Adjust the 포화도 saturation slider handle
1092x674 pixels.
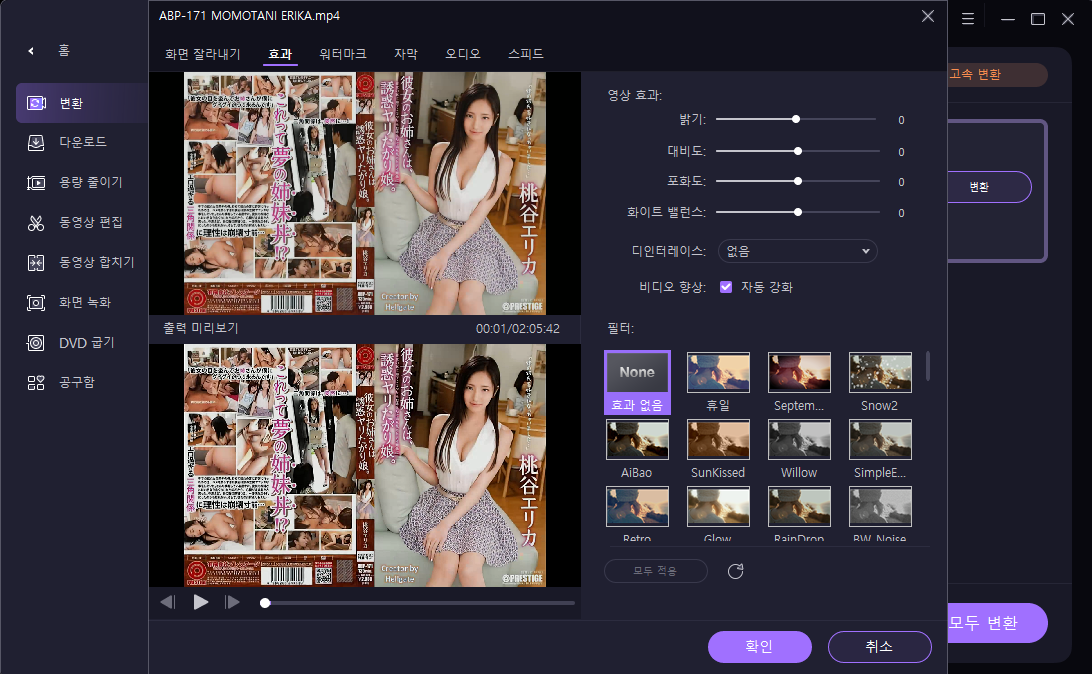[798, 181]
